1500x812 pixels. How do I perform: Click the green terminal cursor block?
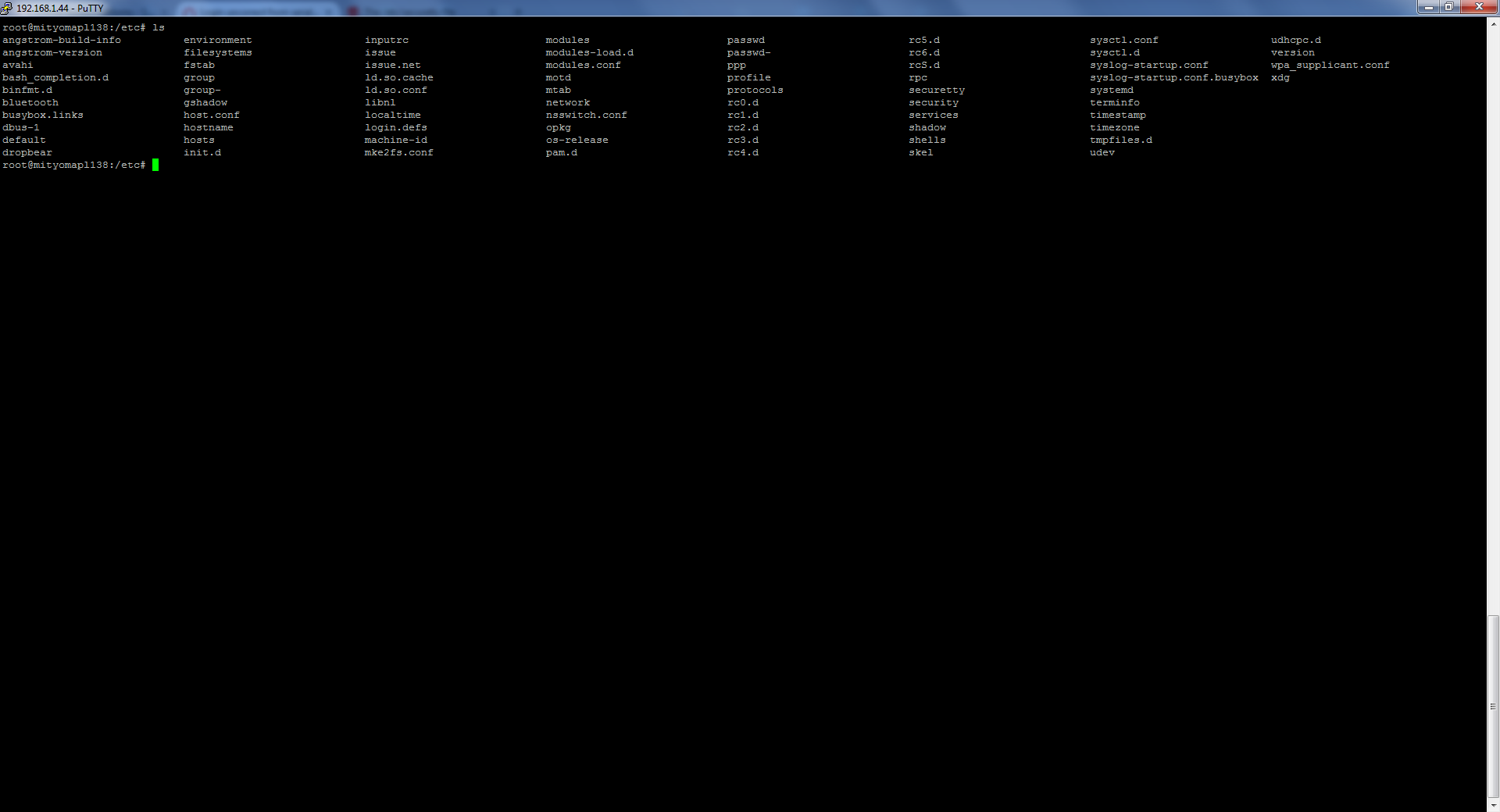(x=155, y=165)
